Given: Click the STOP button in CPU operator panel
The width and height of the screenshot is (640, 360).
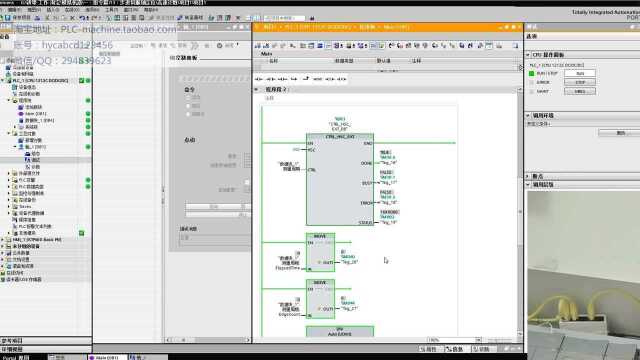Looking at the screenshot, I should (x=580, y=82).
